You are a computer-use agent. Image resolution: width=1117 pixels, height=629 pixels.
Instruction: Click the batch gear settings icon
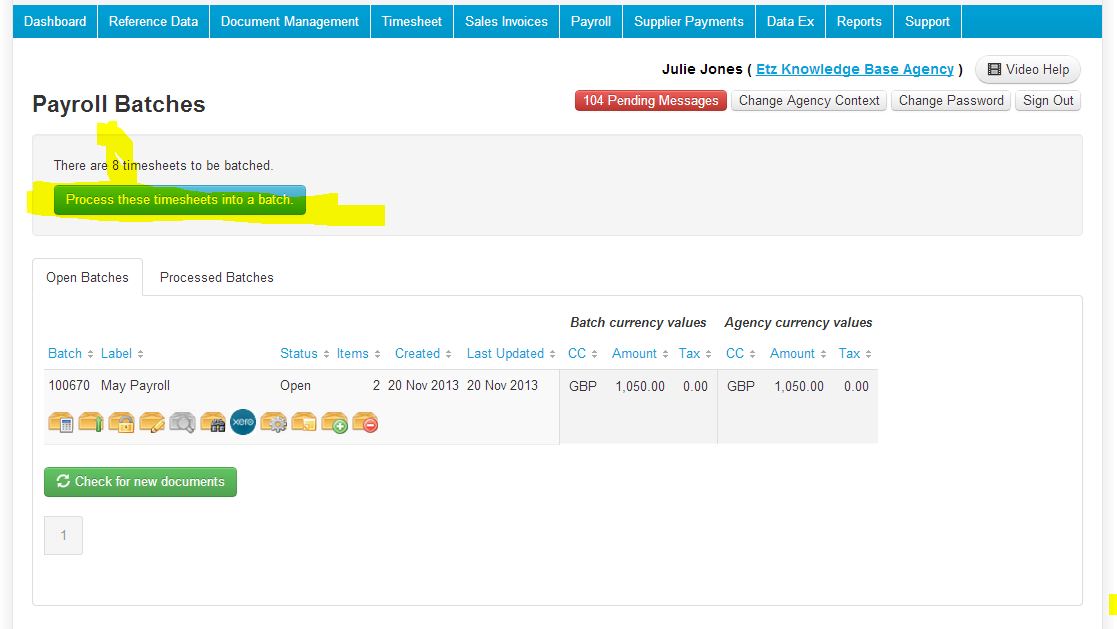click(274, 422)
